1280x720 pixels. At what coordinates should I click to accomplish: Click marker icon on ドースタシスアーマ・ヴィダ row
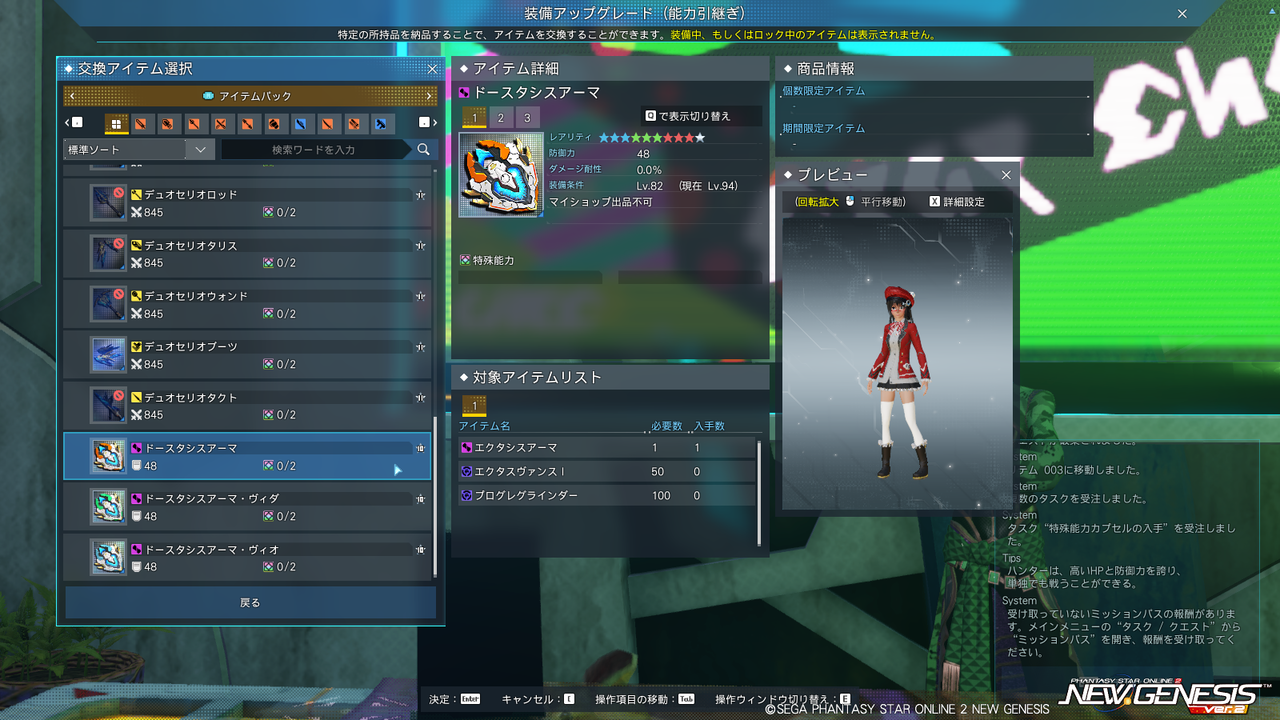[x=421, y=499]
